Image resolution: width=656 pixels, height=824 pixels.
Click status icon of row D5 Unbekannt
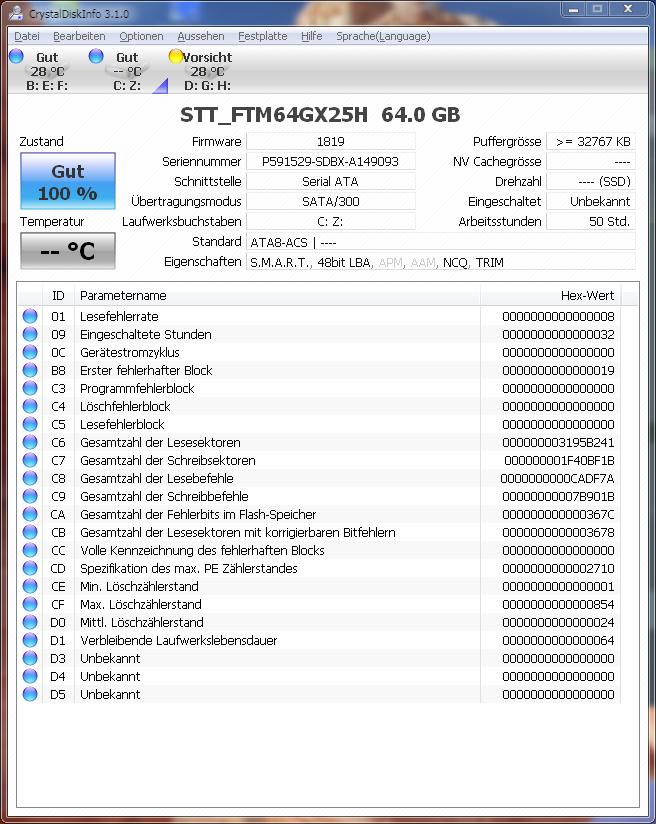(x=30, y=694)
